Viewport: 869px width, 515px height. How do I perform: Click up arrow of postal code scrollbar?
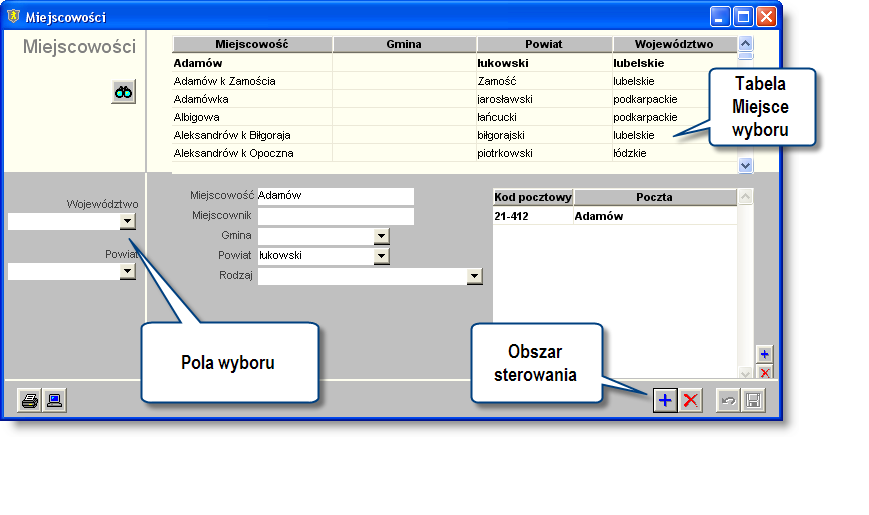tap(746, 196)
